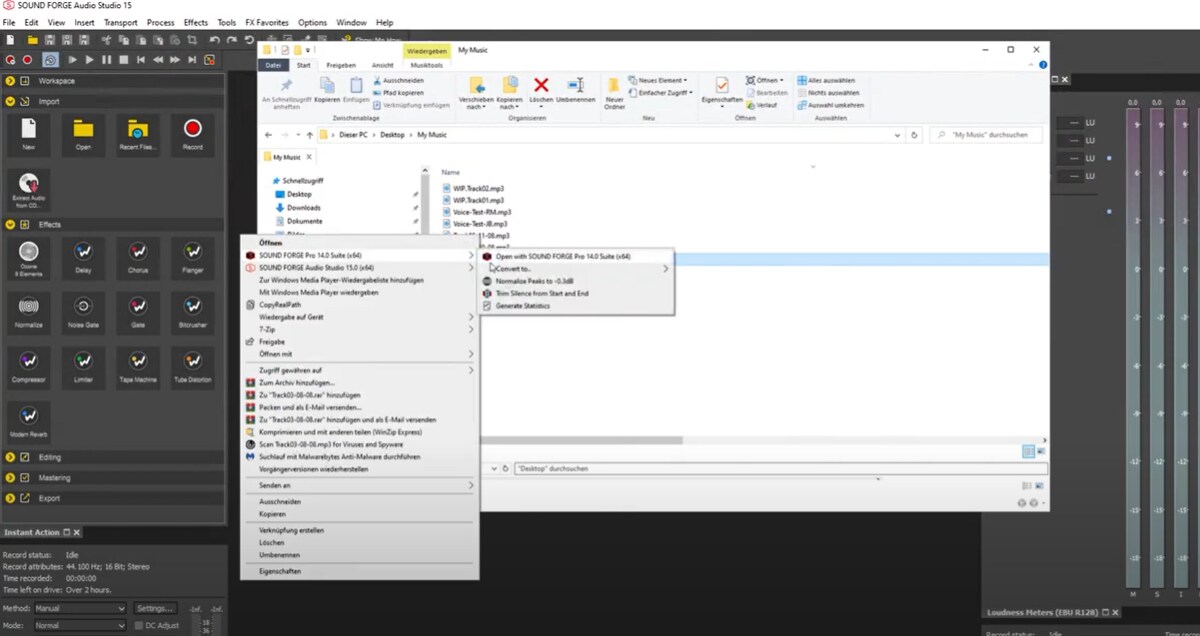Open the Recent Files tile
The image size is (1200, 636).
[138, 133]
